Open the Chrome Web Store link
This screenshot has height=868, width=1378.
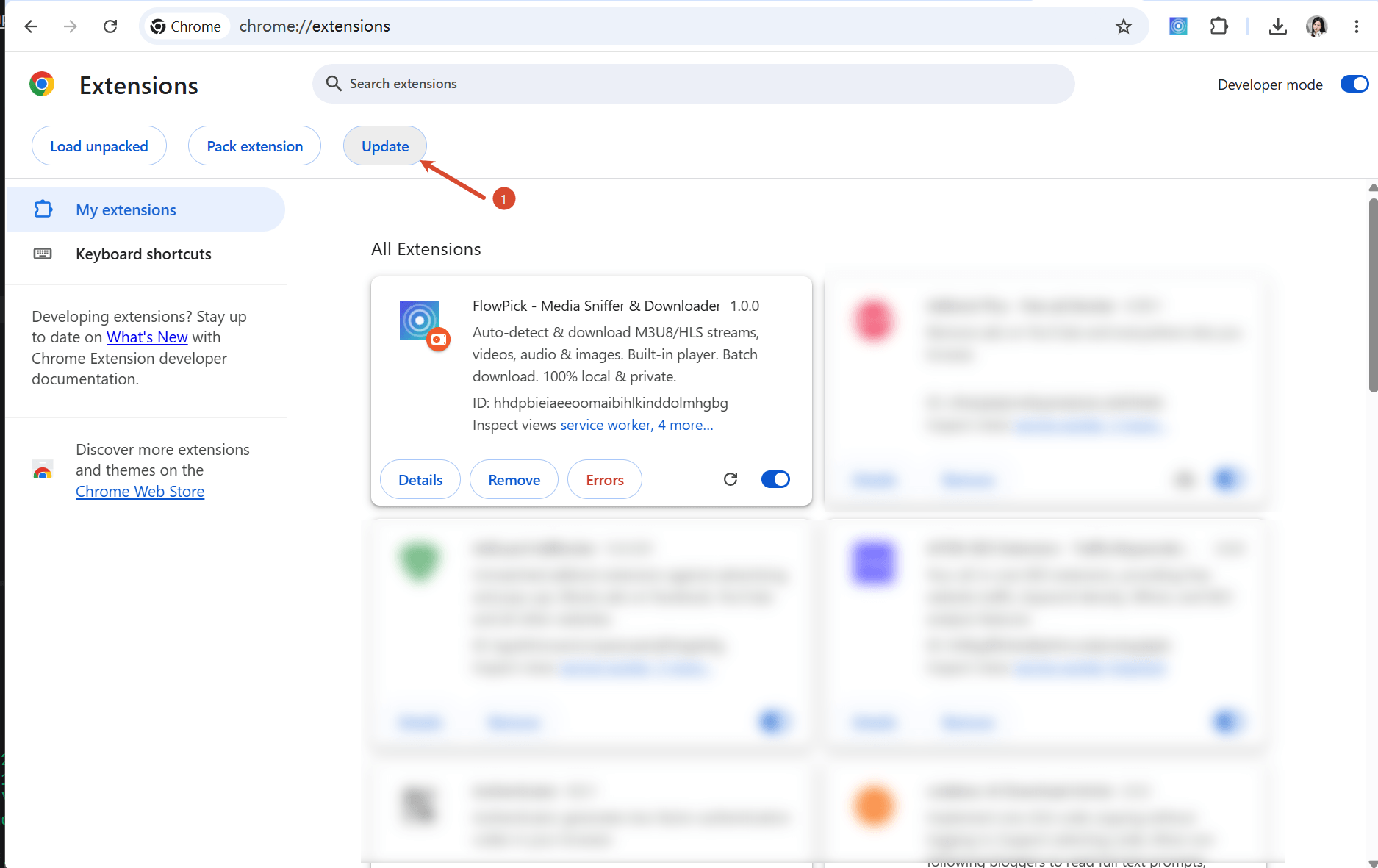[x=140, y=491]
